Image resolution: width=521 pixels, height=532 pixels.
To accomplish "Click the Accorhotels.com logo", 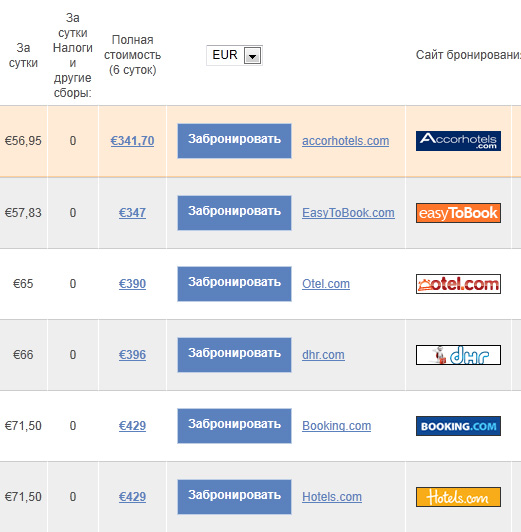I will (x=458, y=141).
